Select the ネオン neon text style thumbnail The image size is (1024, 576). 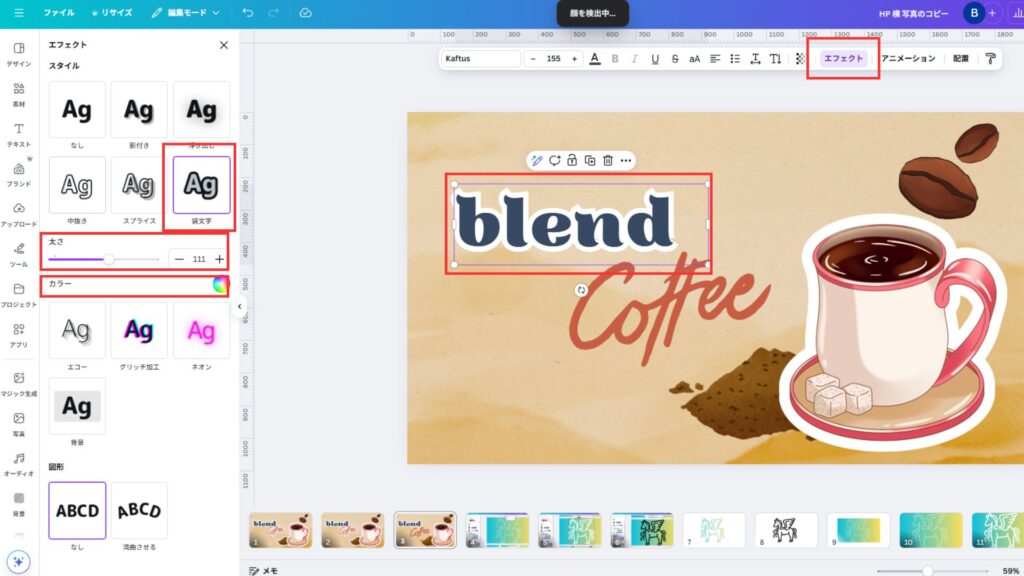pos(201,330)
